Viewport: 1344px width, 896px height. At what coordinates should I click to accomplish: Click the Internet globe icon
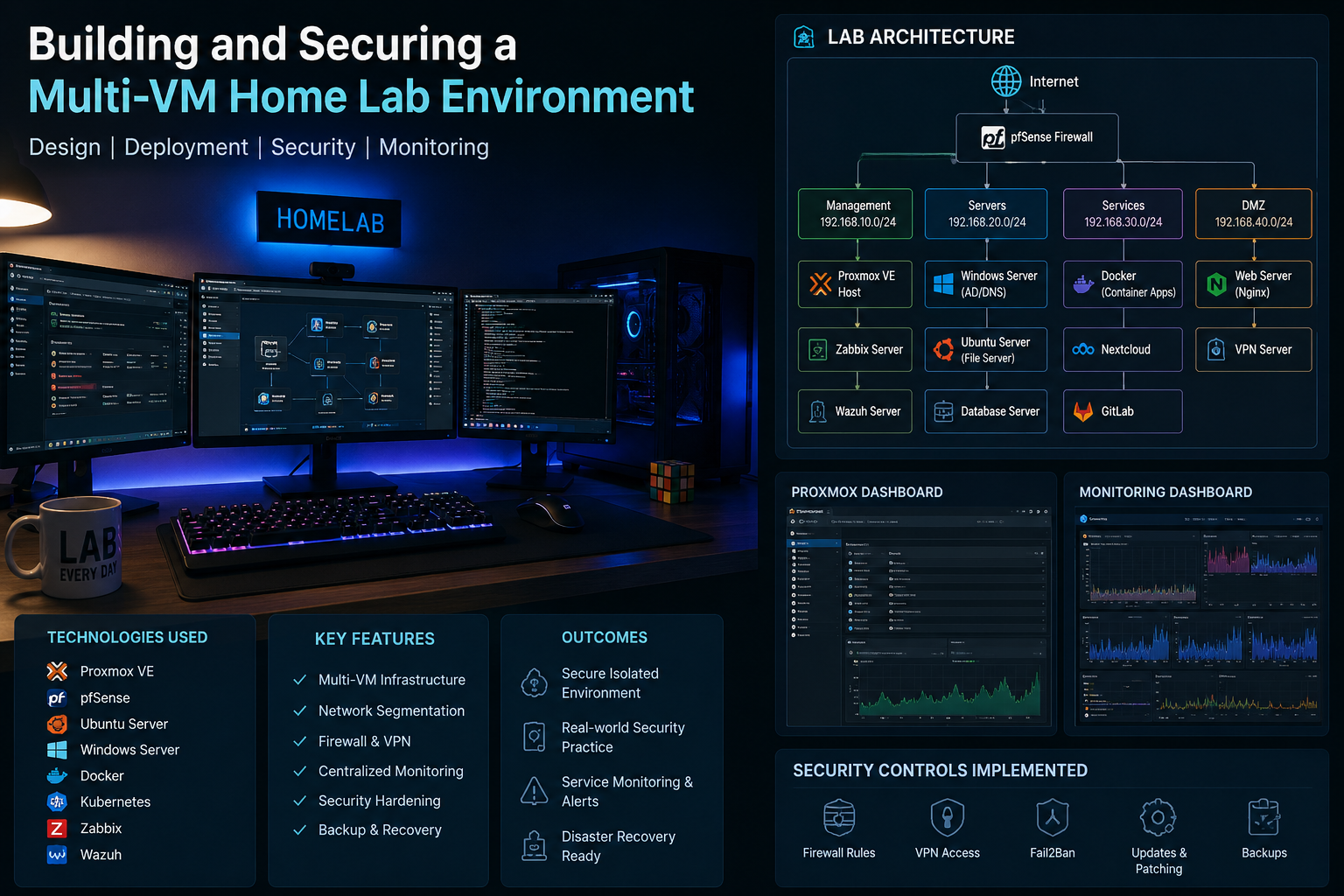[x=1006, y=81]
